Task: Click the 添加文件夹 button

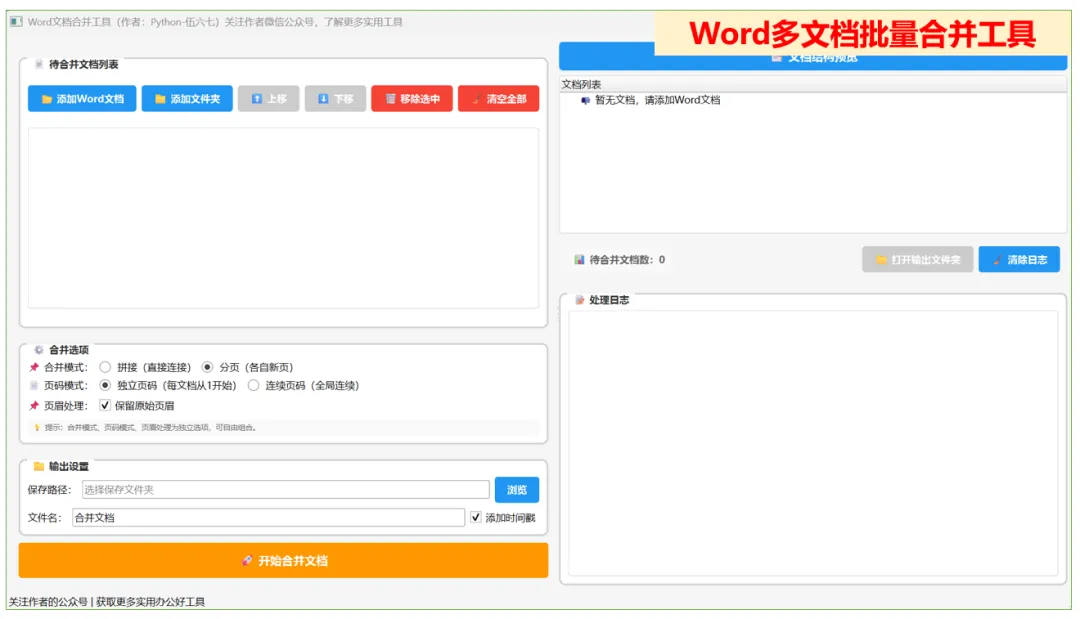Action: click(187, 98)
